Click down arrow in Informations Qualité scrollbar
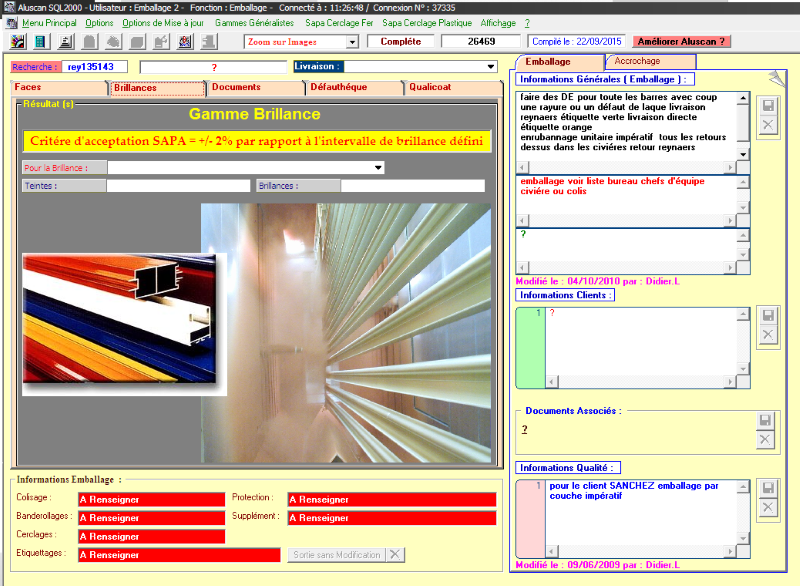Image resolution: width=800 pixels, height=586 pixels. coord(743,539)
